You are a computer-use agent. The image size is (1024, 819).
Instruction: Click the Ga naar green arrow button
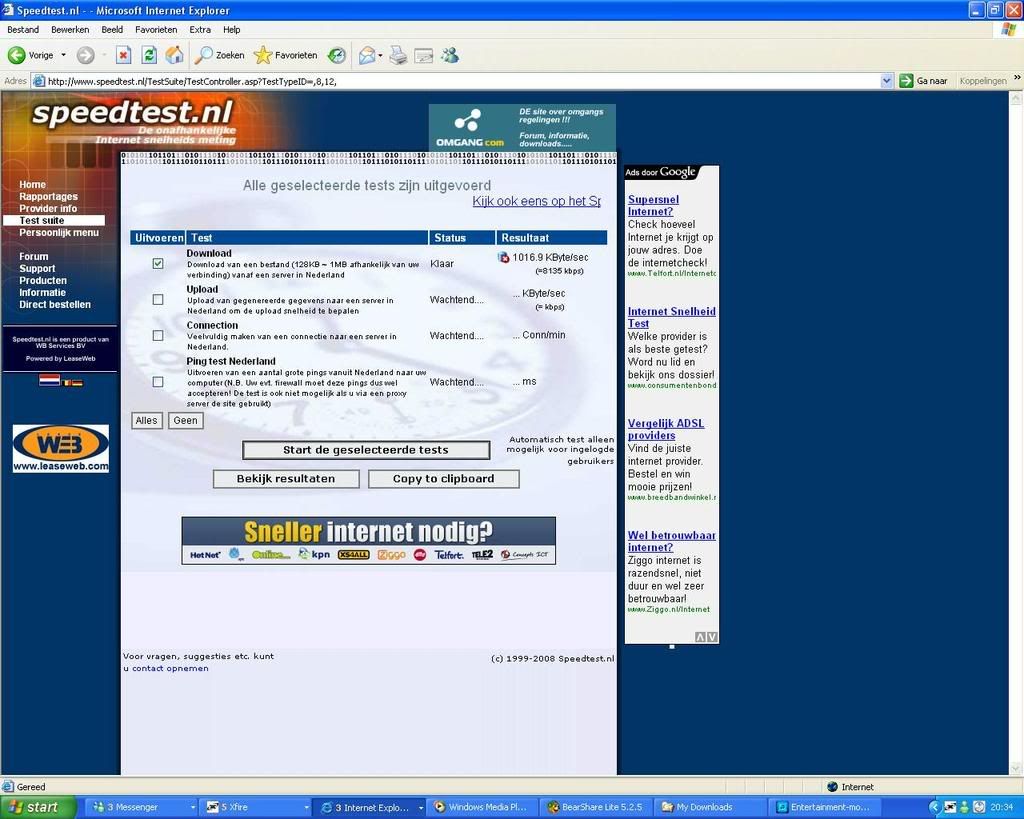pos(906,81)
